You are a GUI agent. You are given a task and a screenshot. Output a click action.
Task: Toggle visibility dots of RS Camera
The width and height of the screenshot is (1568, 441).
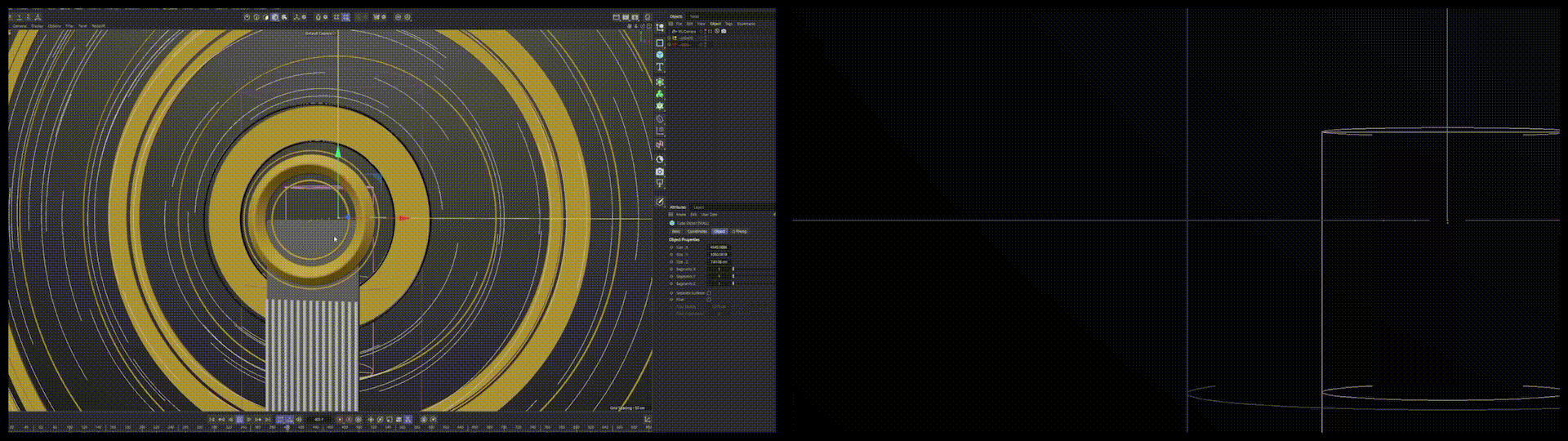pos(707,31)
